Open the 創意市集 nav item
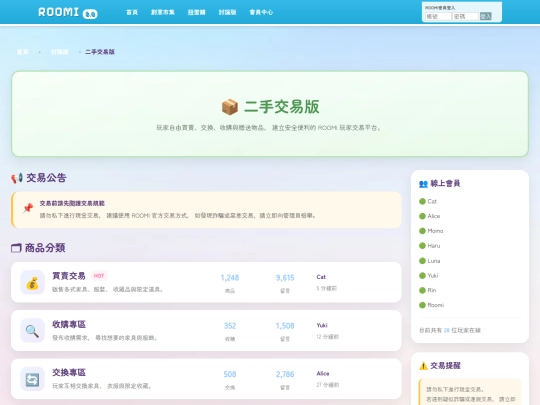The image size is (540, 405). (163, 12)
